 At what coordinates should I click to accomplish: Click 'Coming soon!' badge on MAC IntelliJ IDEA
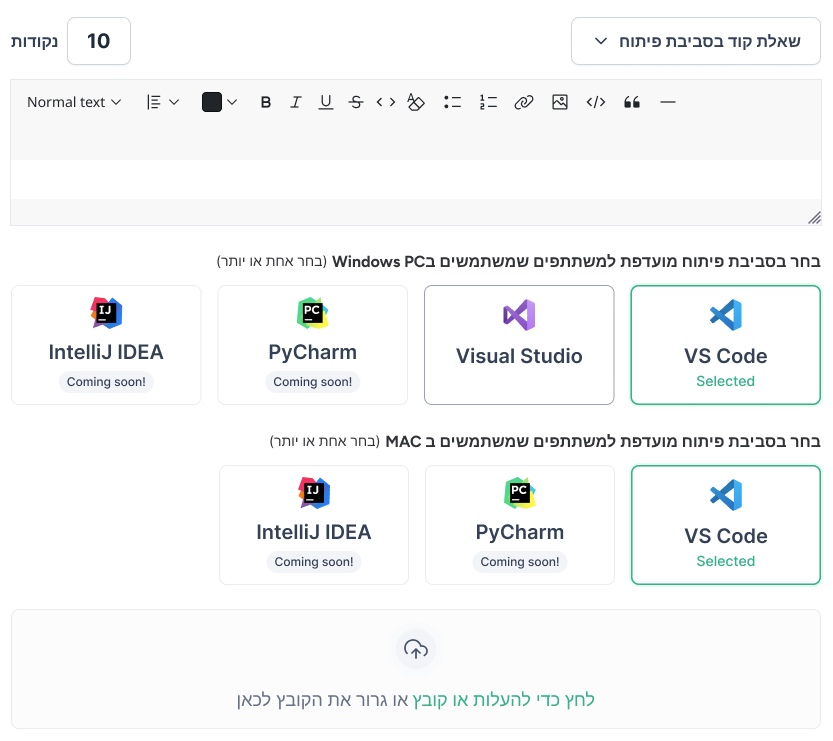pyautogui.click(x=314, y=562)
